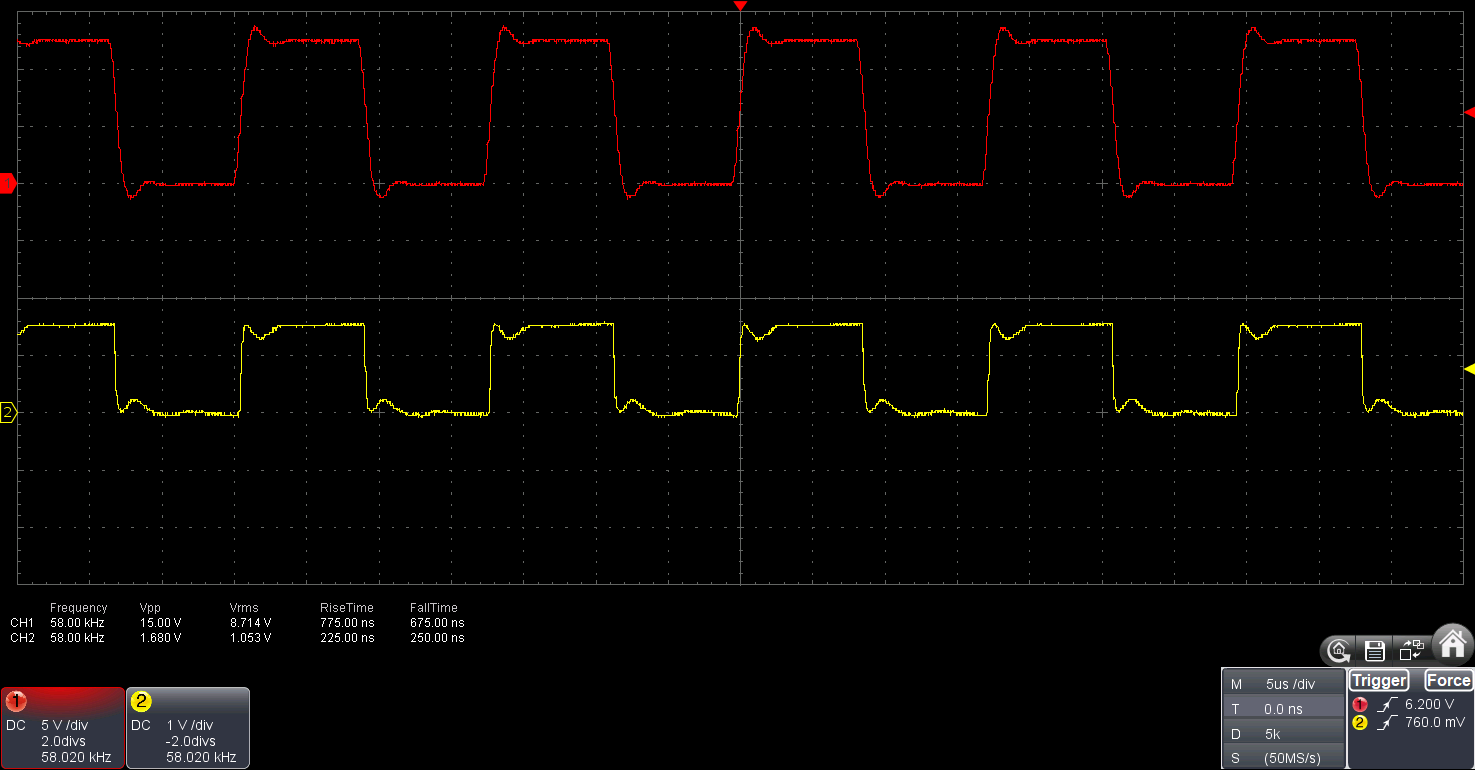Select the red CH1 ground level marker
1475x770 pixels.
point(8,183)
